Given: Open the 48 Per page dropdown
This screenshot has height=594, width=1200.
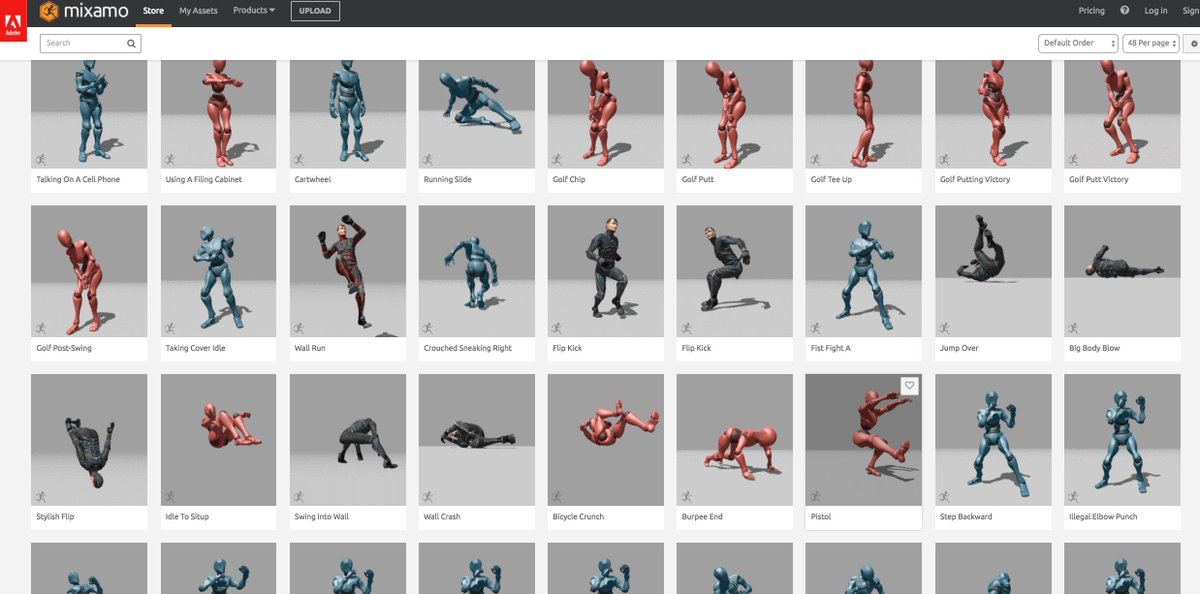Looking at the screenshot, I should pos(1151,43).
